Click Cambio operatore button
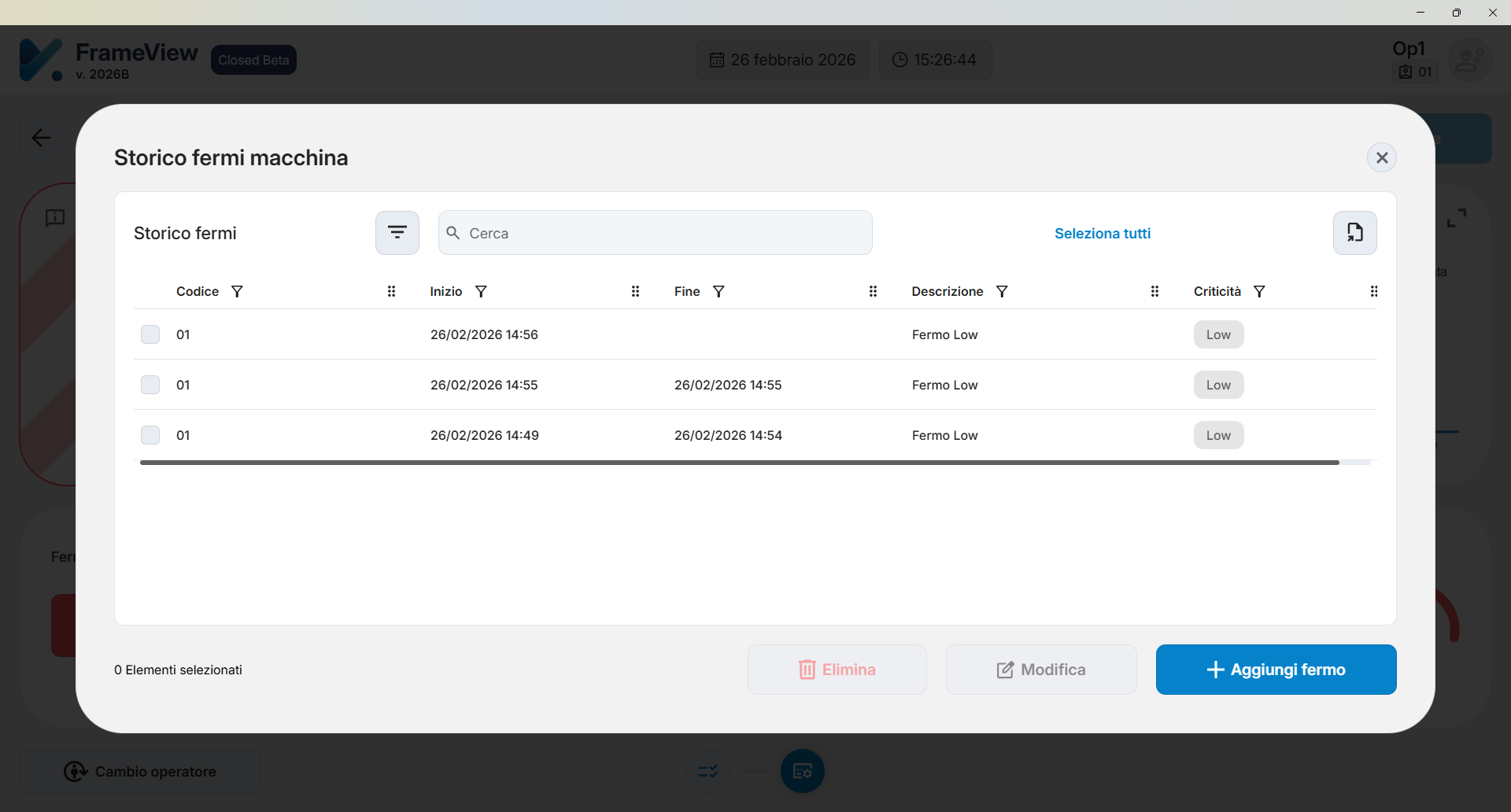 coord(140,771)
